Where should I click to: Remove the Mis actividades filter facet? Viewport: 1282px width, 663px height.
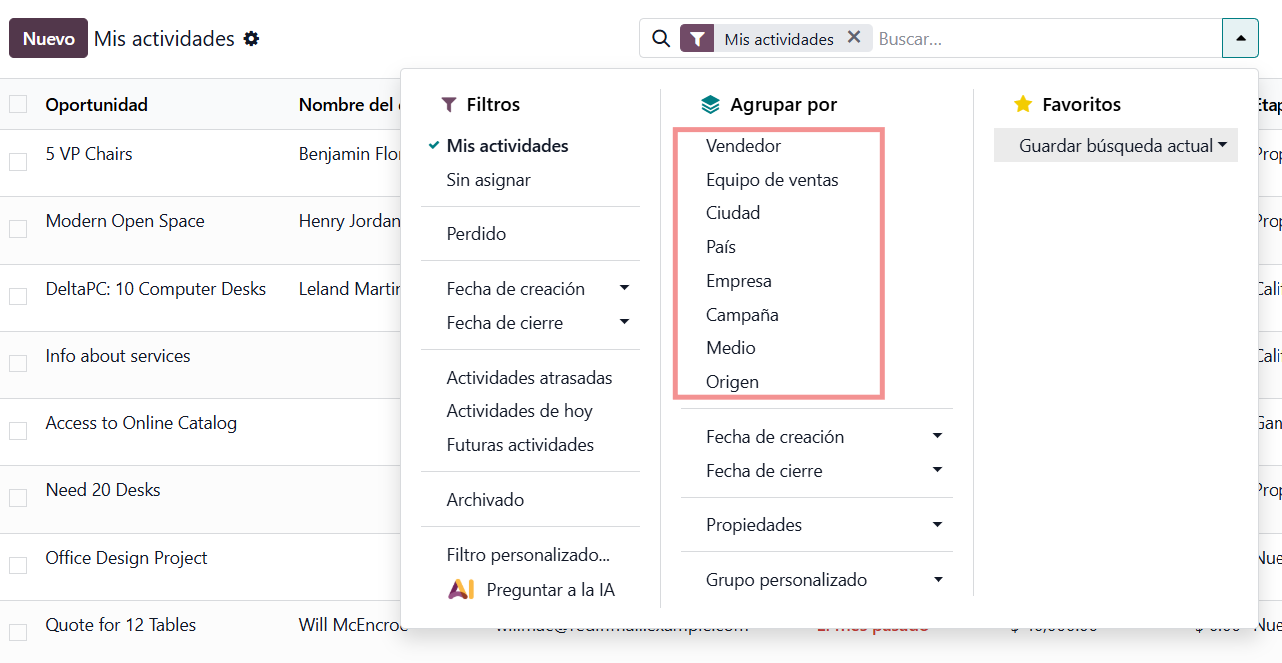pos(854,38)
